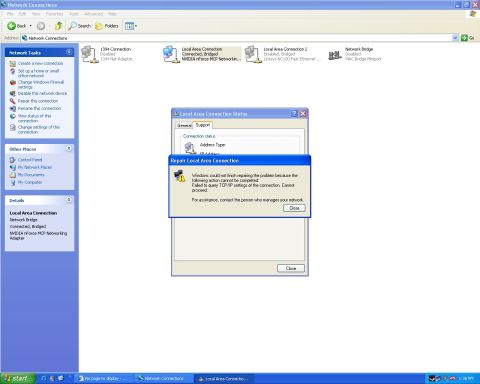The width and height of the screenshot is (480, 384).
Task: Open the Advanced menu
Action: tap(94, 14)
